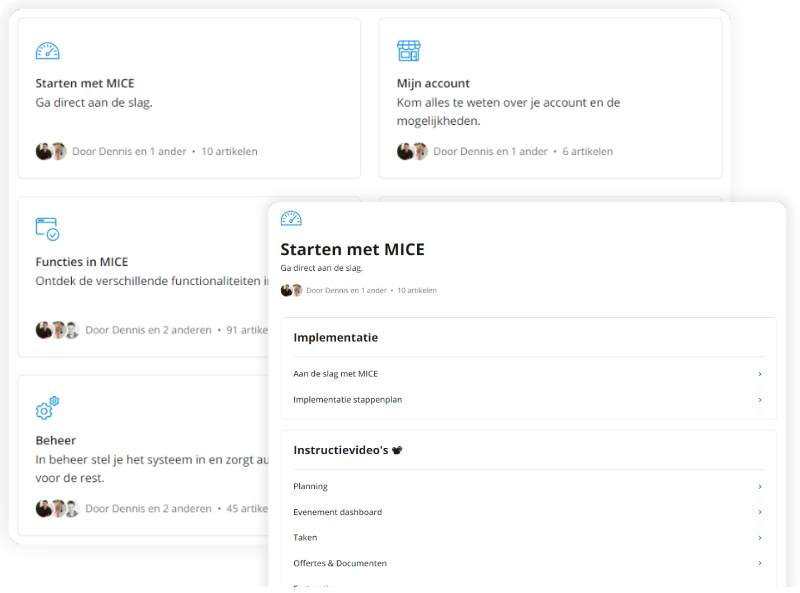Click 'Kom alles te weten over je account' description
This screenshot has height=593, width=800.
click(x=508, y=112)
